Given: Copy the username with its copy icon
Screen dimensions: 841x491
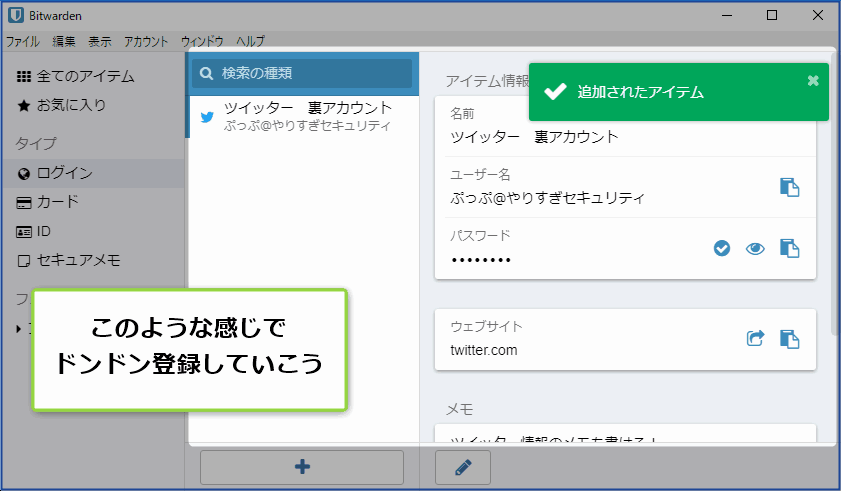Looking at the screenshot, I should (789, 187).
